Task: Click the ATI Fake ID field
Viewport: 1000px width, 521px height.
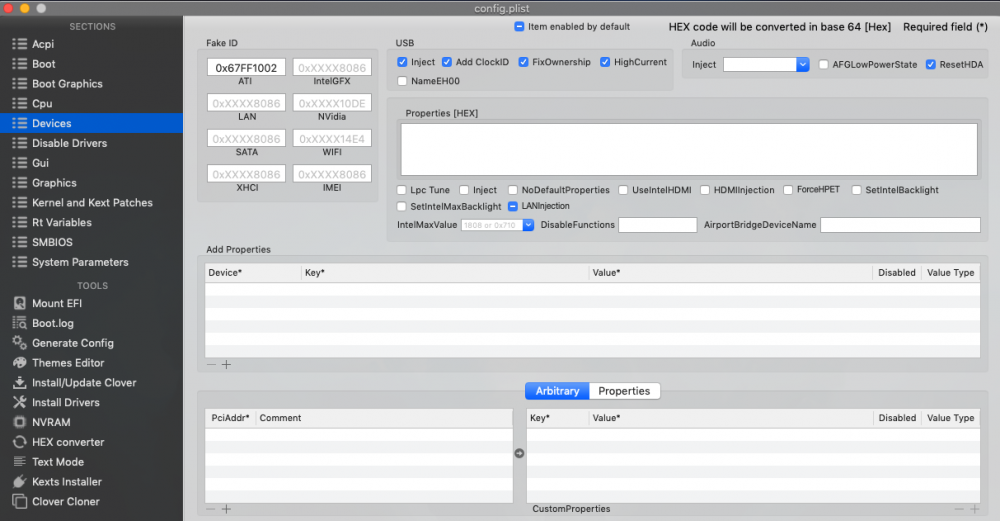Action: (246, 68)
